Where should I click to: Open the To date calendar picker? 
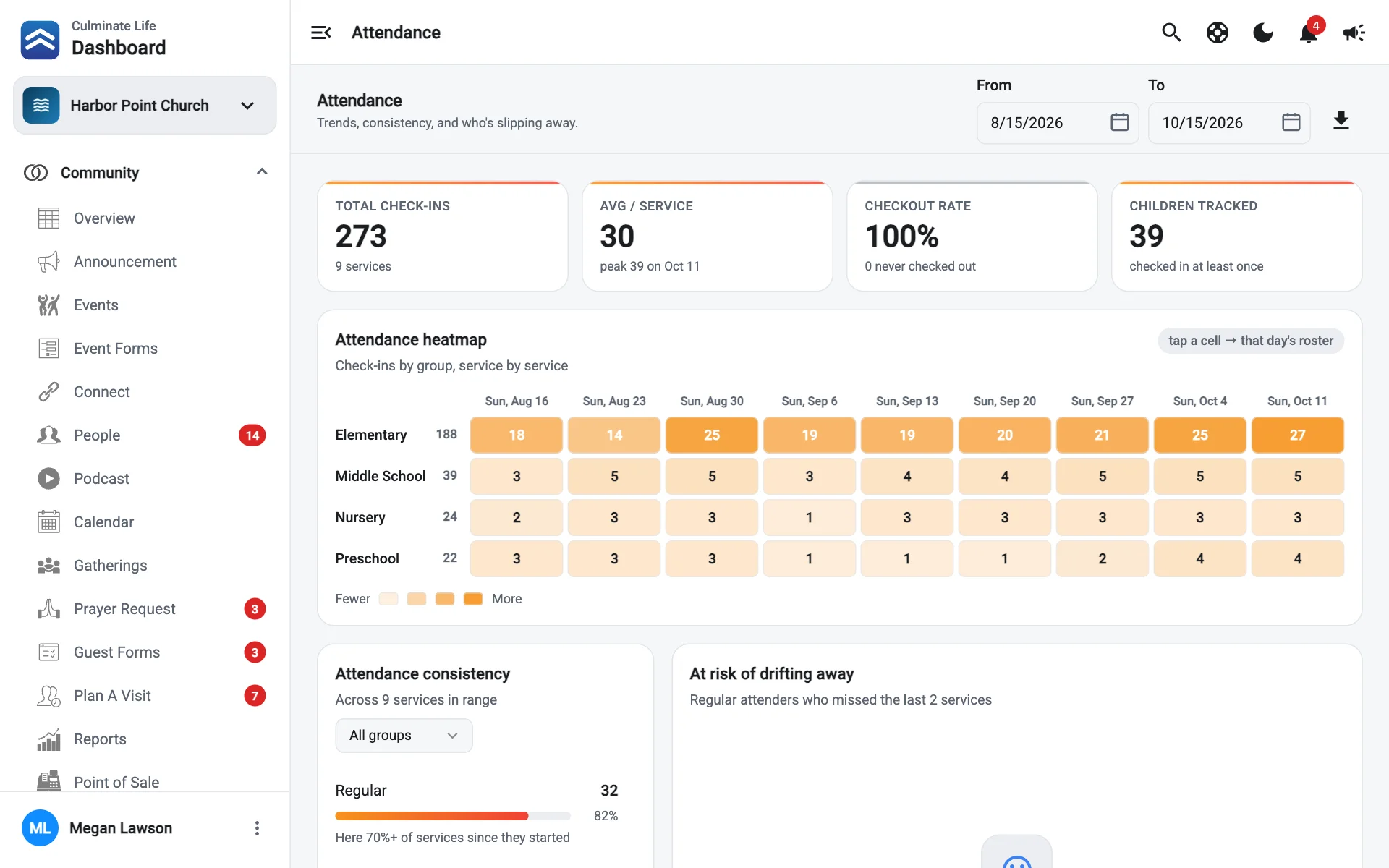[x=1291, y=122]
